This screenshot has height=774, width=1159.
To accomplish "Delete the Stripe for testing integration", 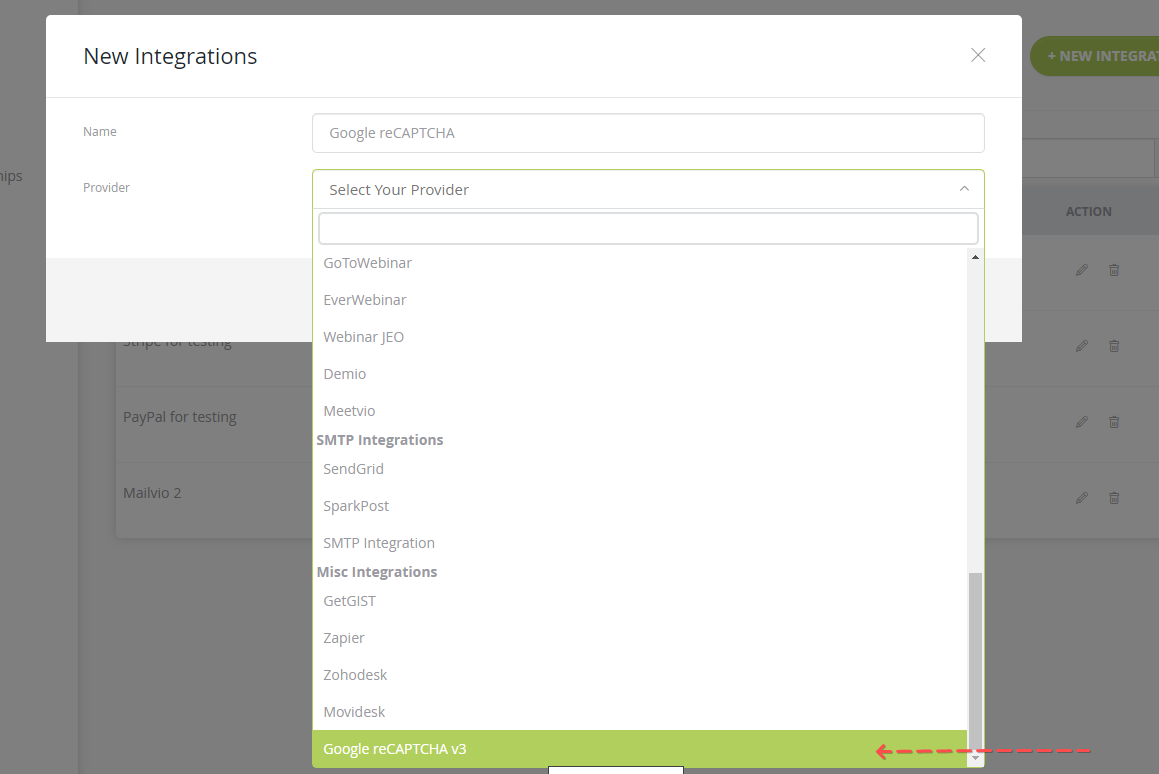I will tap(1114, 346).
